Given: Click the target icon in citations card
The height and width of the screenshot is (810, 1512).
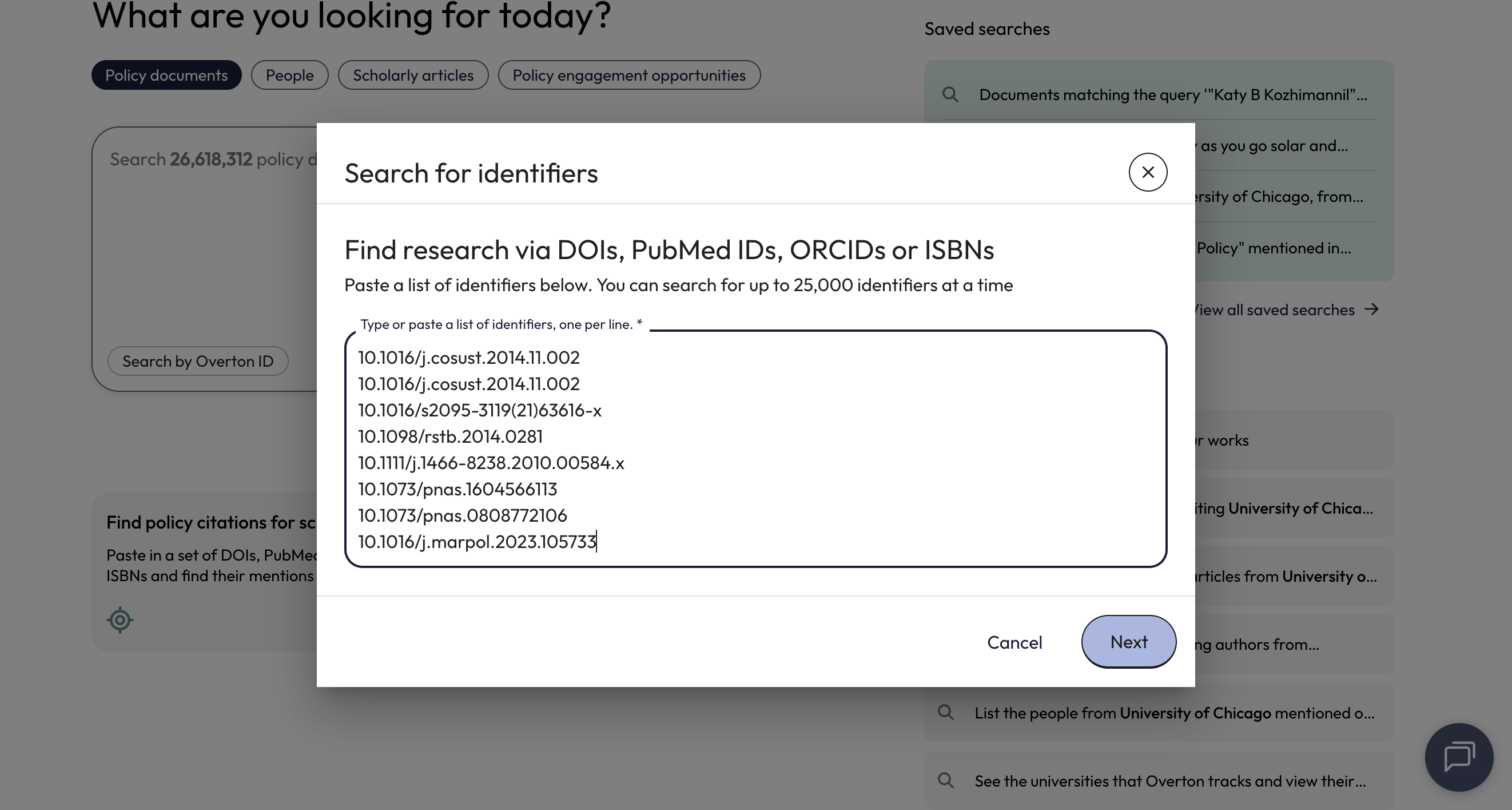Looking at the screenshot, I should 120,620.
